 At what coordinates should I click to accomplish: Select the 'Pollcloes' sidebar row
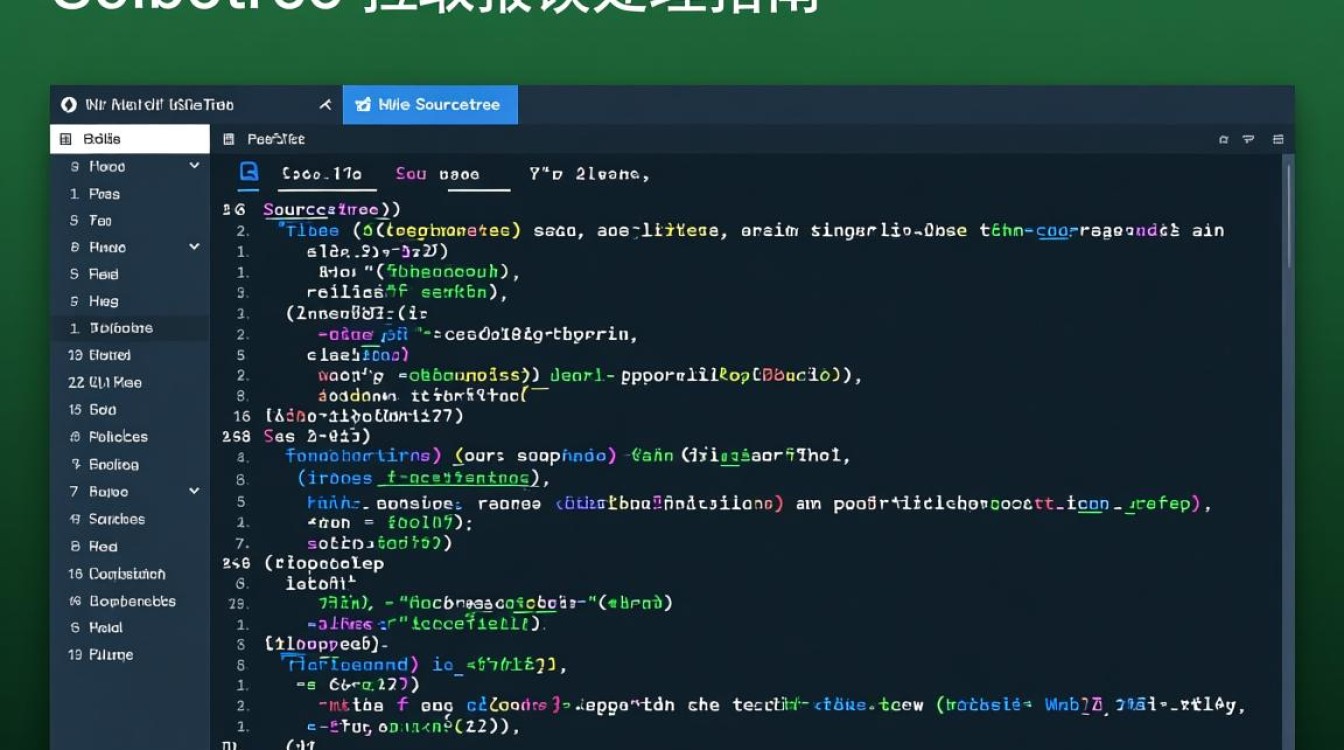[x=130, y=437]
